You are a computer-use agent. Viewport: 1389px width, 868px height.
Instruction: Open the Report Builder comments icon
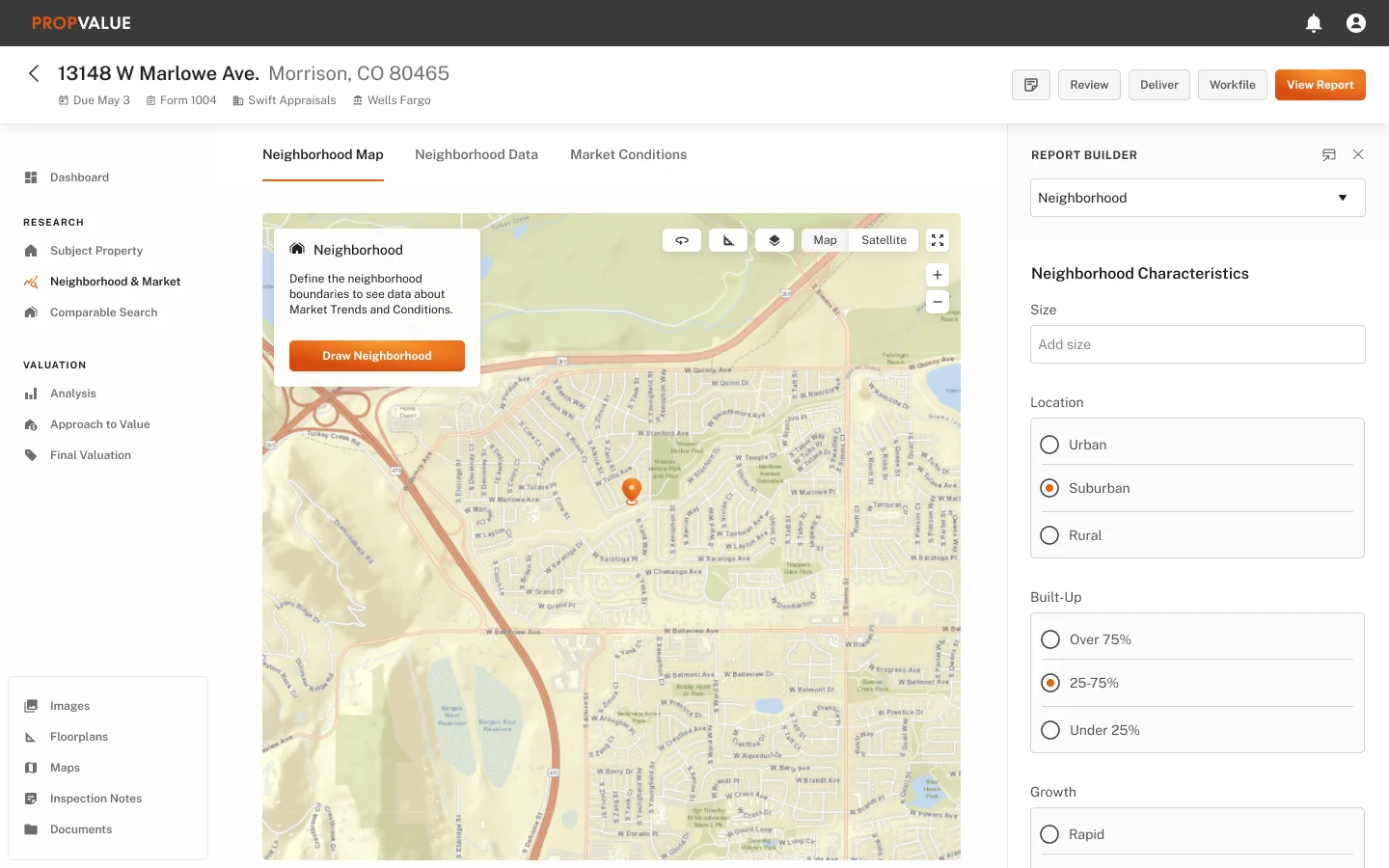click(x=1329, y=154)
